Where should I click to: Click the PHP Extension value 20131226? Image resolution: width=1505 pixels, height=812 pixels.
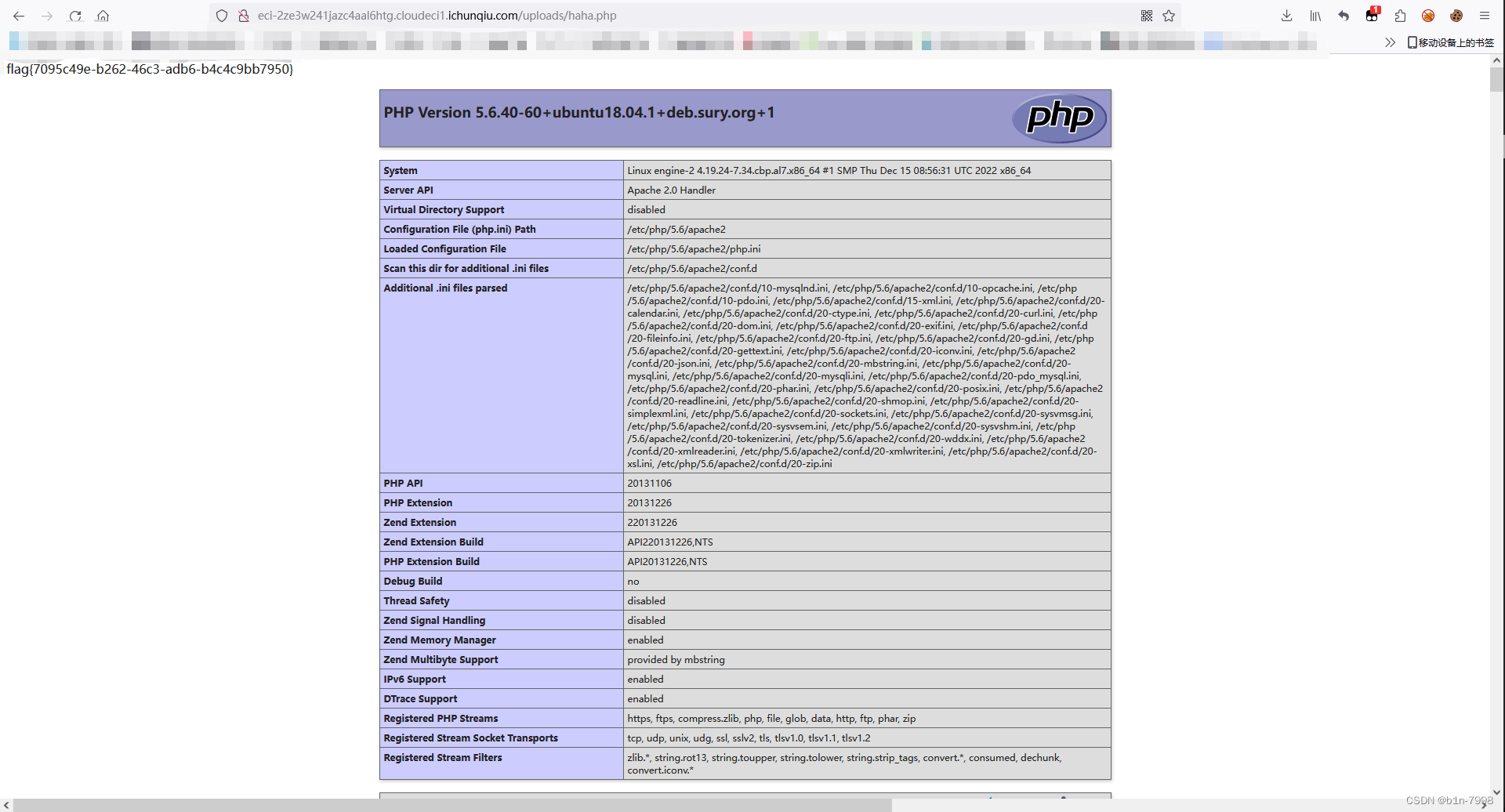[x=649, y=503]
